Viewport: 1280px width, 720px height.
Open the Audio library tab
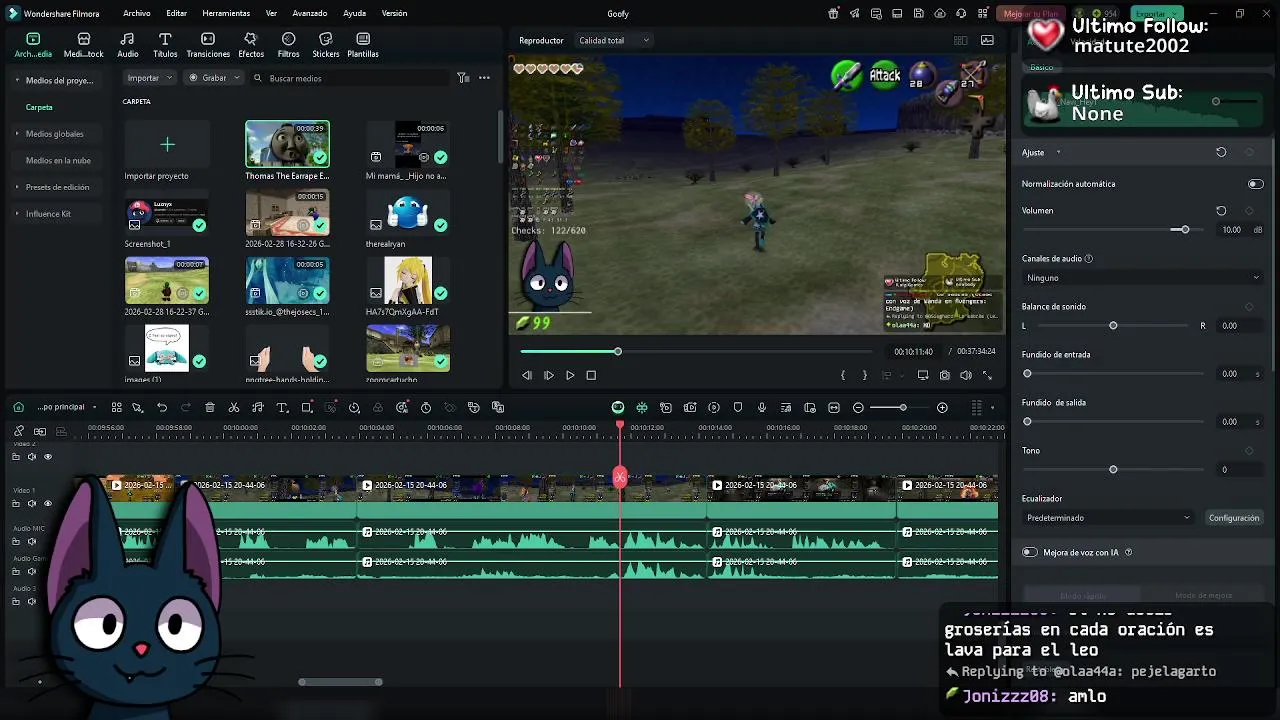128,45
